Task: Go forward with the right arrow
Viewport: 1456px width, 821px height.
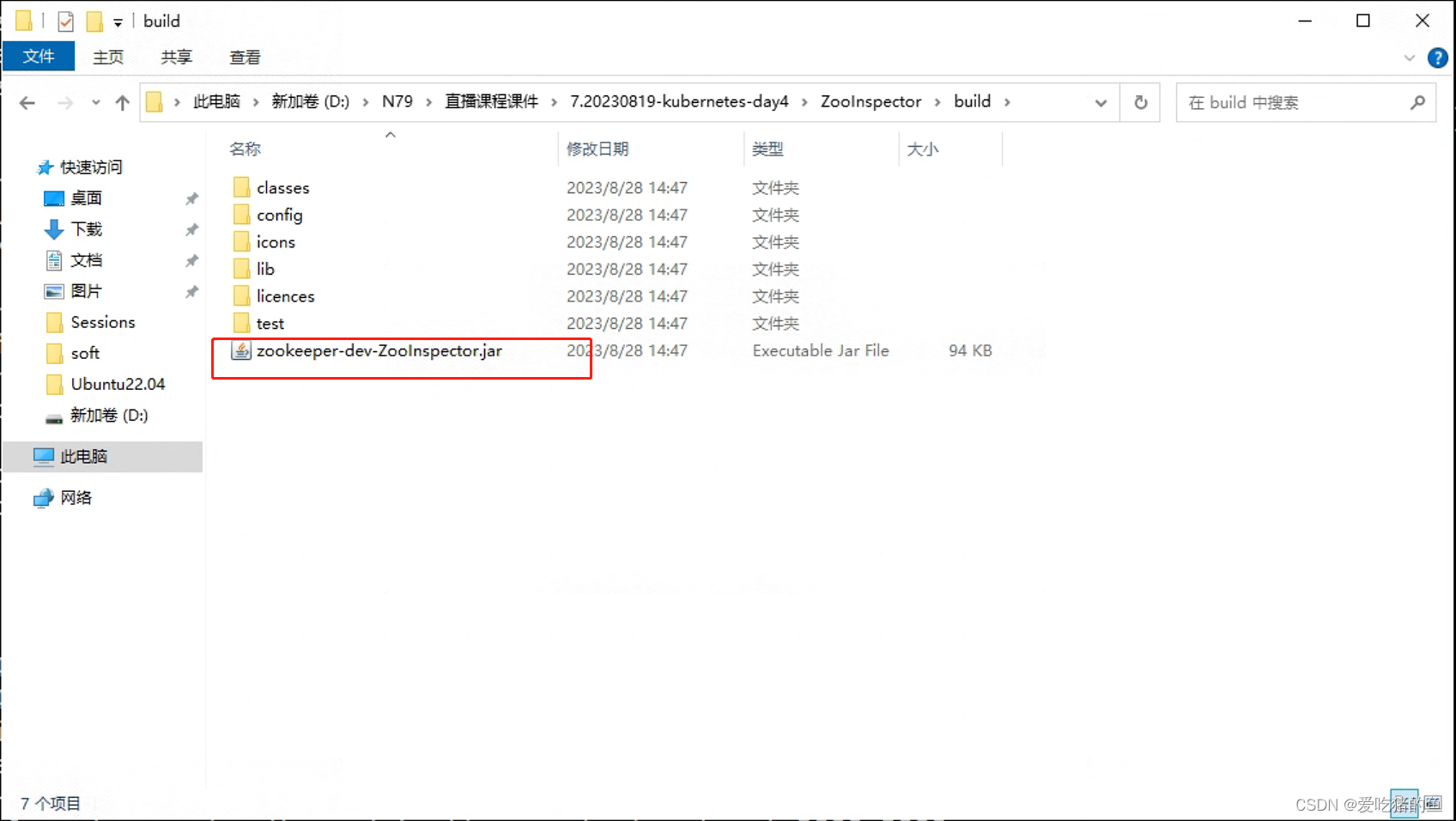Action: 65,103
